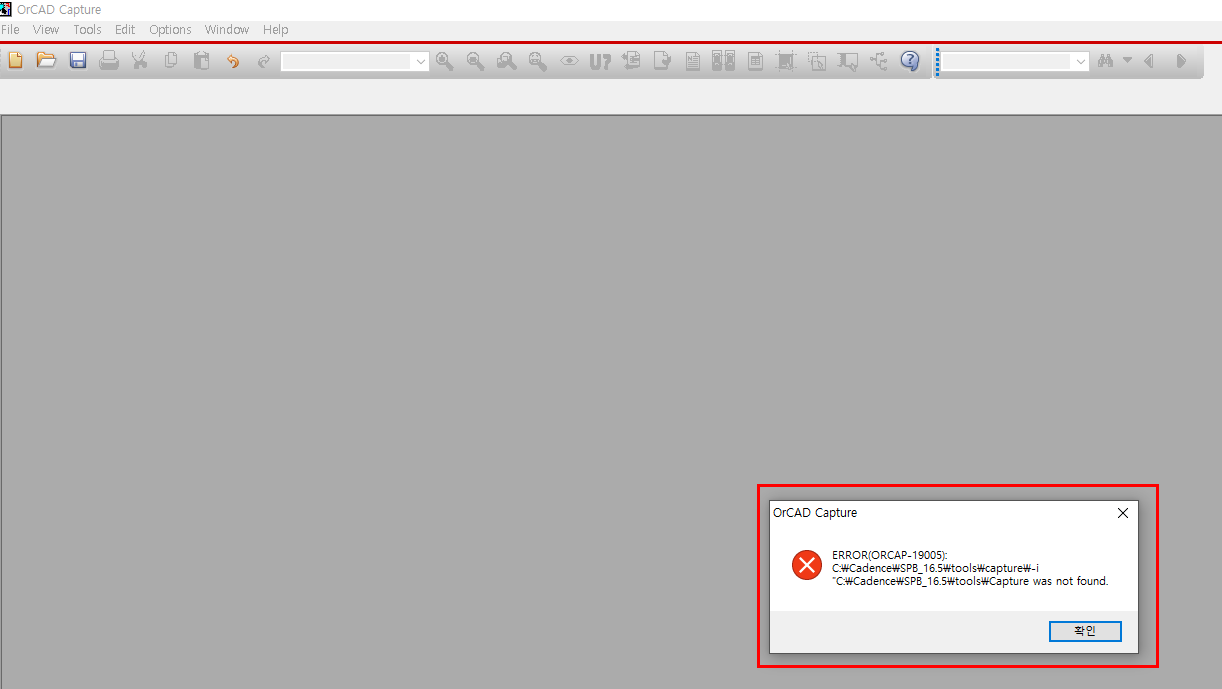The image size is (1222, 689).
Task: Confirm the error with 확인 button
Action: point(1085,631)
